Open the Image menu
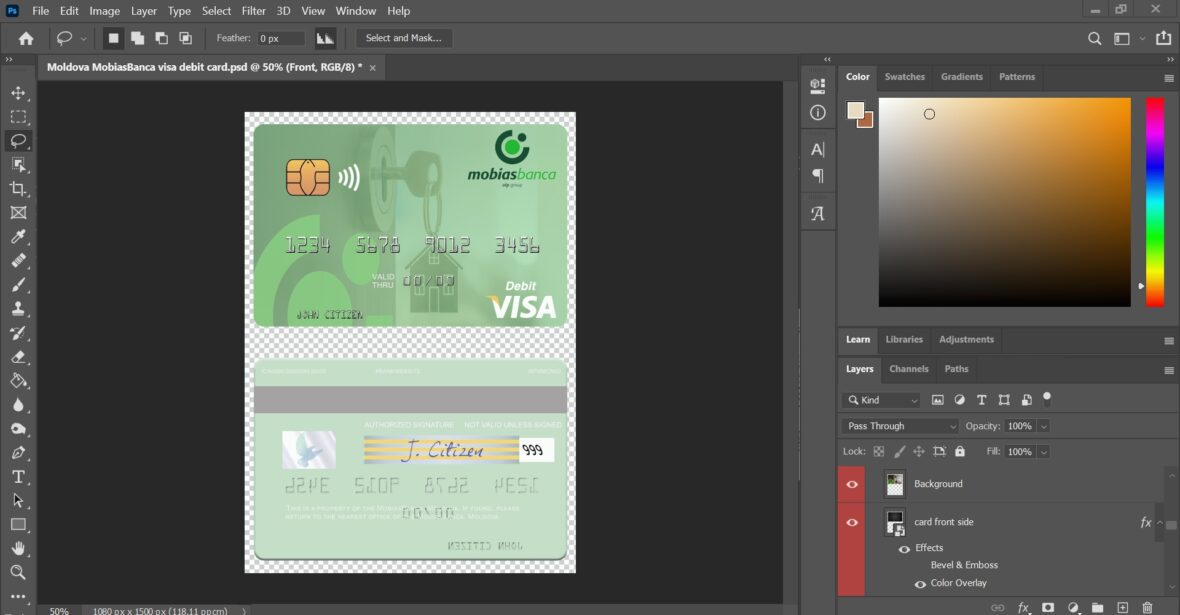Viewport: 1180px width, 615px height. click(x=105, y=11)
